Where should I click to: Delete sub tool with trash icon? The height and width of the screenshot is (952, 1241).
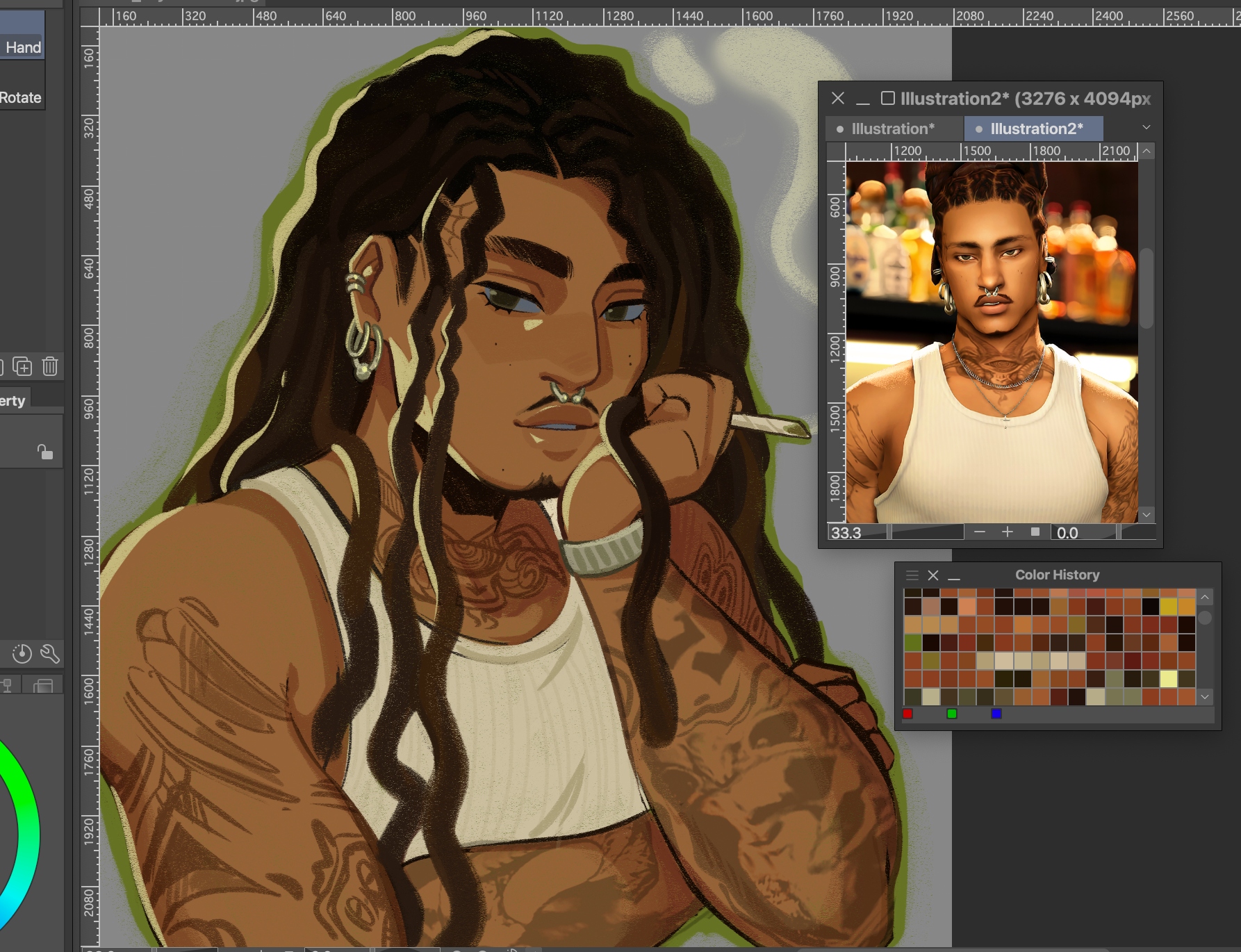pos(50,366)
